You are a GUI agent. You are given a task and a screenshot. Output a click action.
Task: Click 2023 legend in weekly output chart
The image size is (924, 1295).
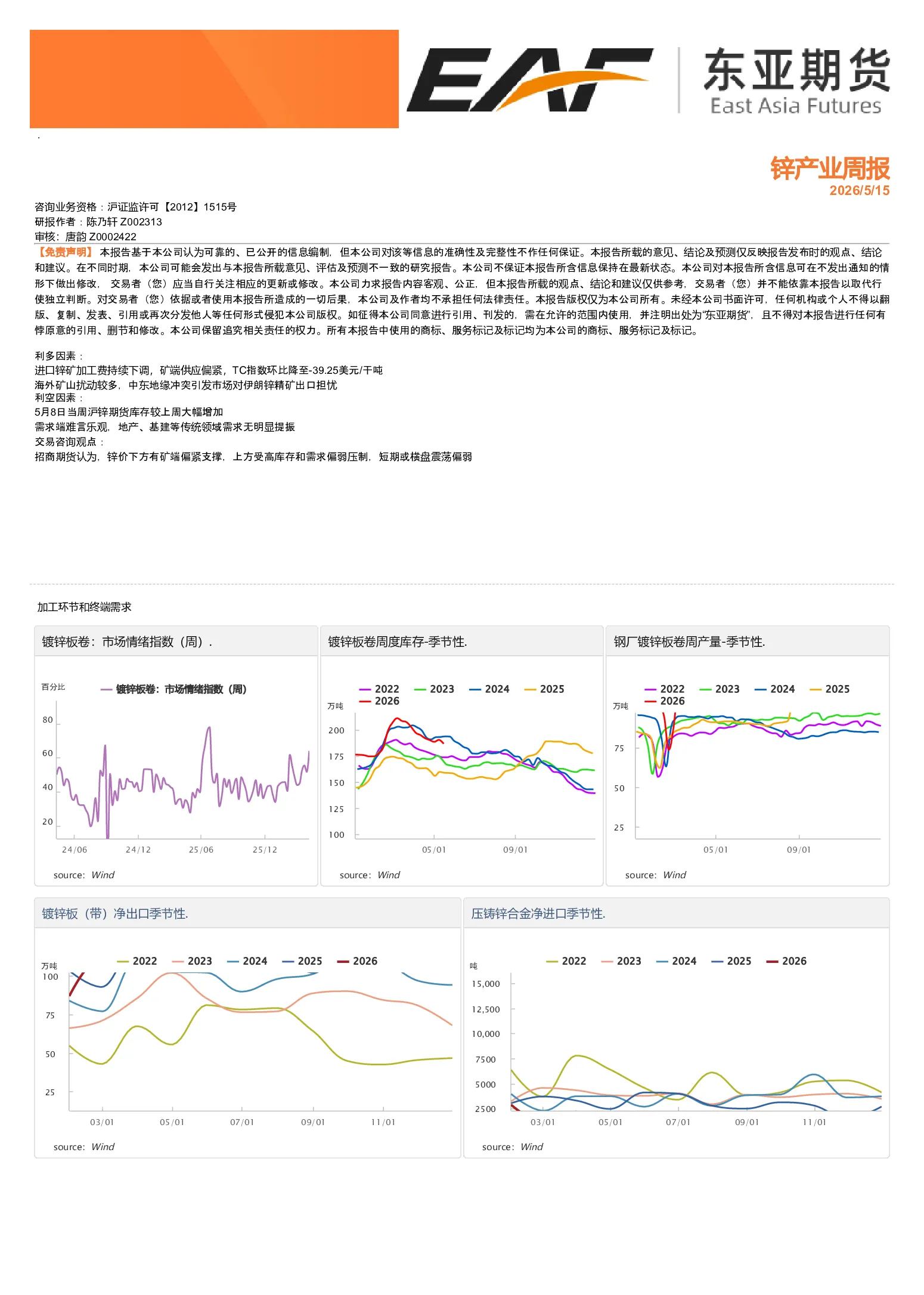[720, 689]
